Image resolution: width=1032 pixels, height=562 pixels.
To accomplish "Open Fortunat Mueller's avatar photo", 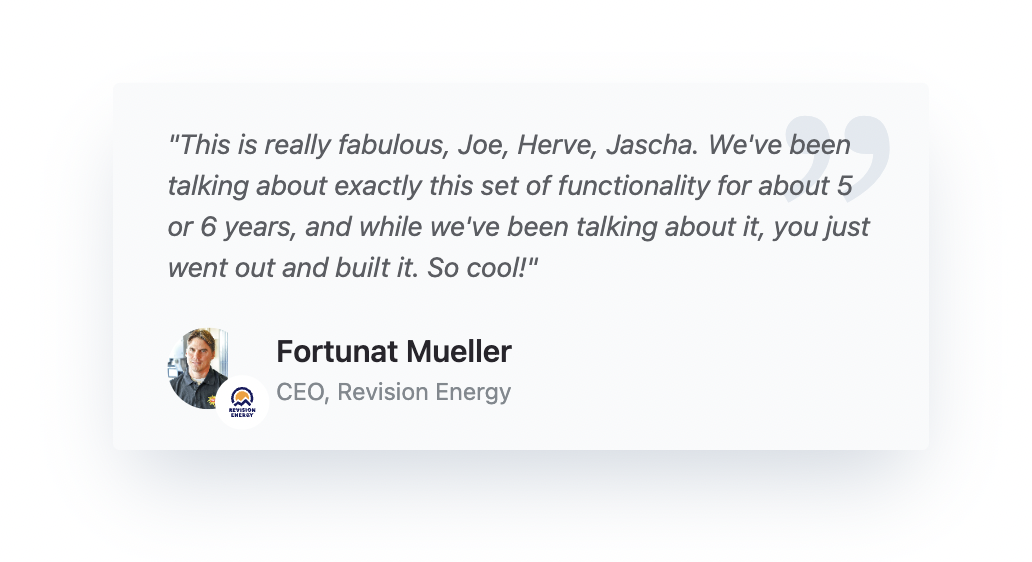I will click(x=196, y=364).
